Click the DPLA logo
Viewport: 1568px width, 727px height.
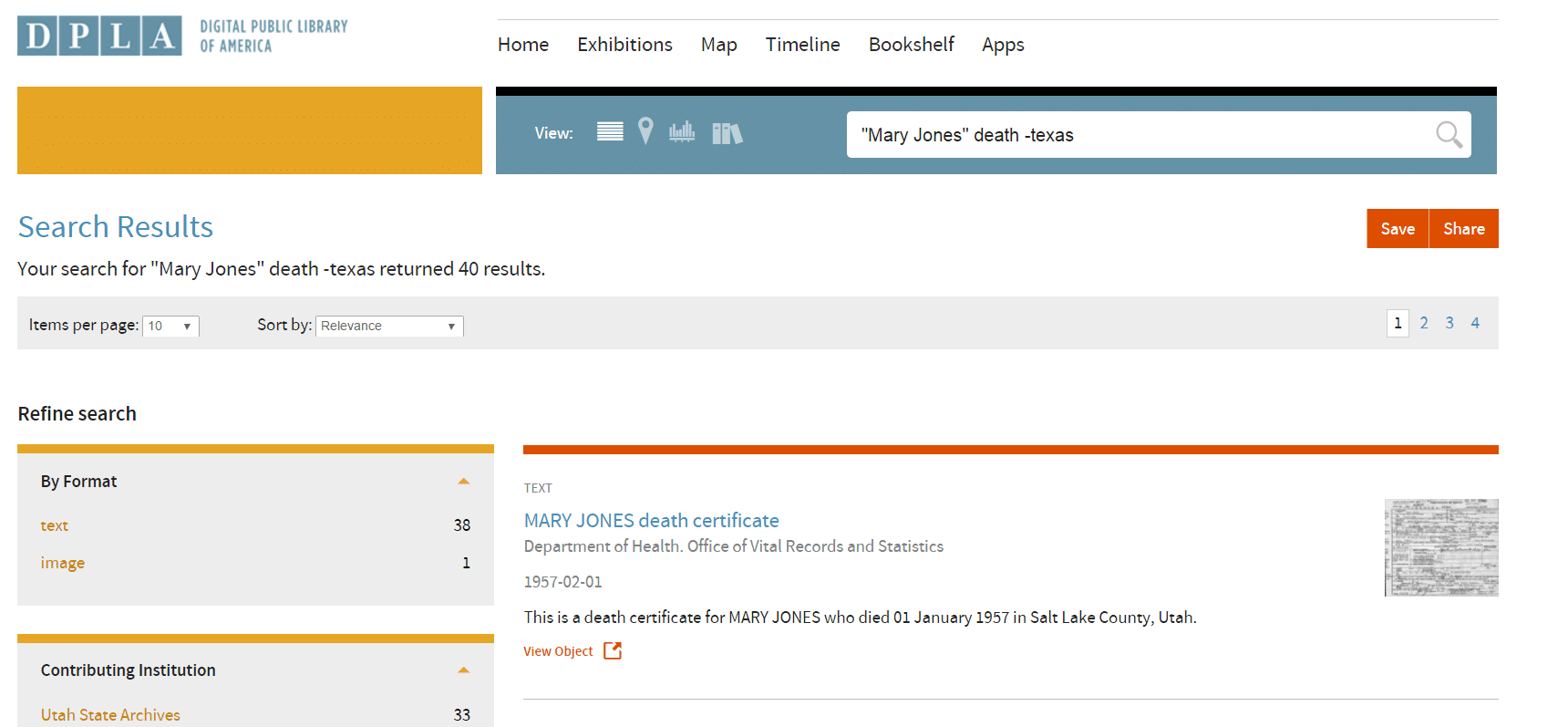coord(99,36)
